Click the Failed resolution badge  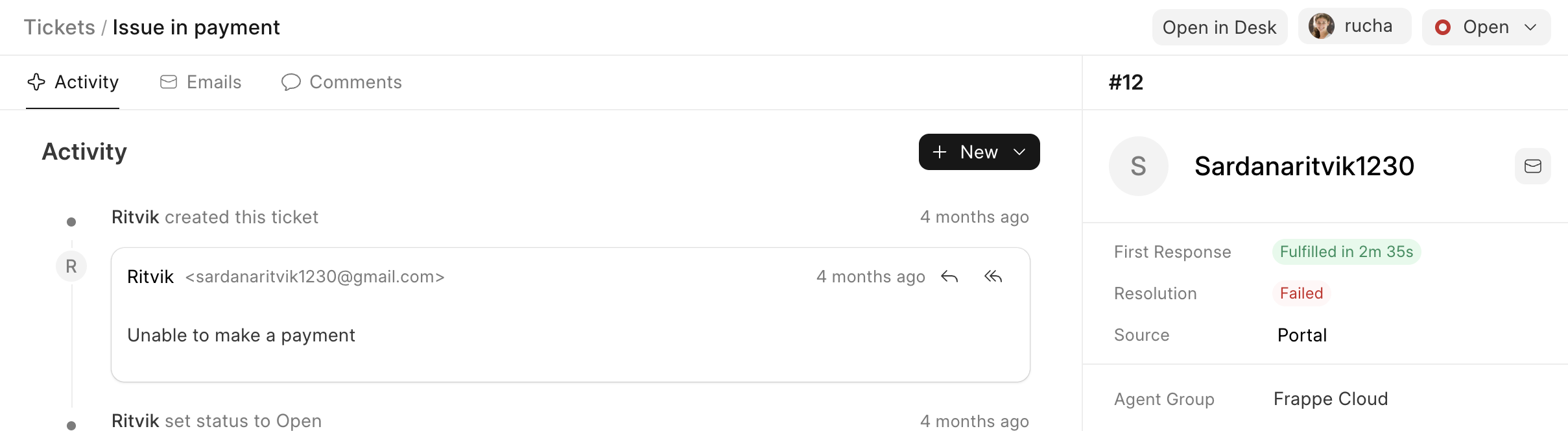coord(1301,293)
